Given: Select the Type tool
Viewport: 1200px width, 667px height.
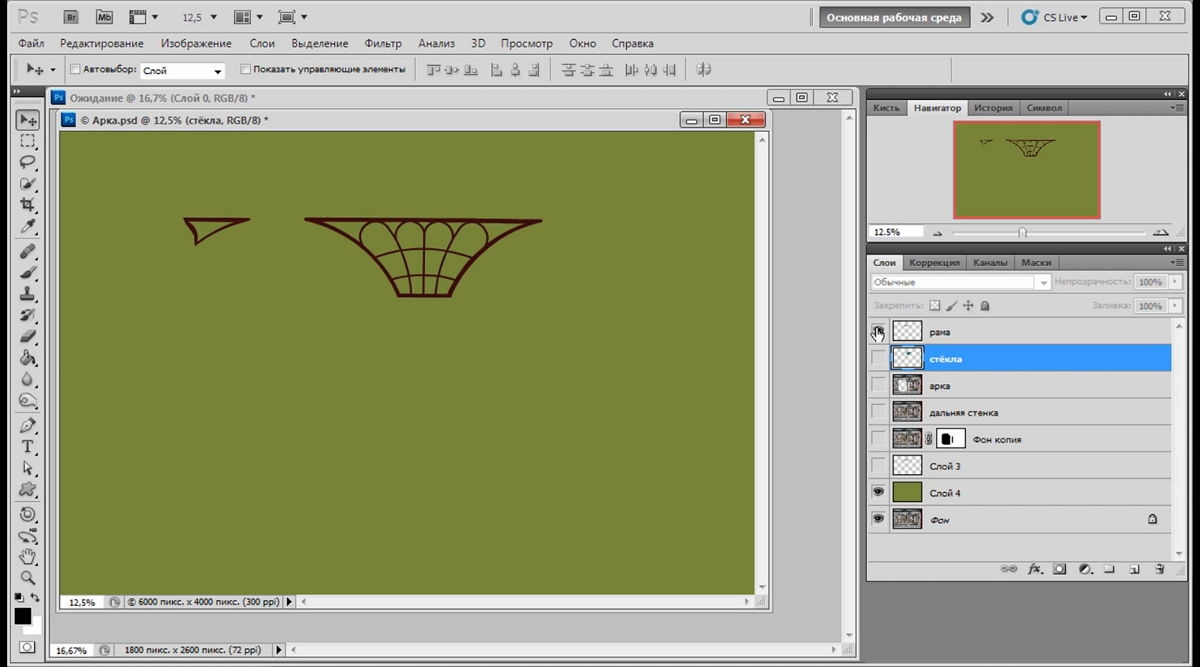Looking at the screenshot, I should 28,446.
